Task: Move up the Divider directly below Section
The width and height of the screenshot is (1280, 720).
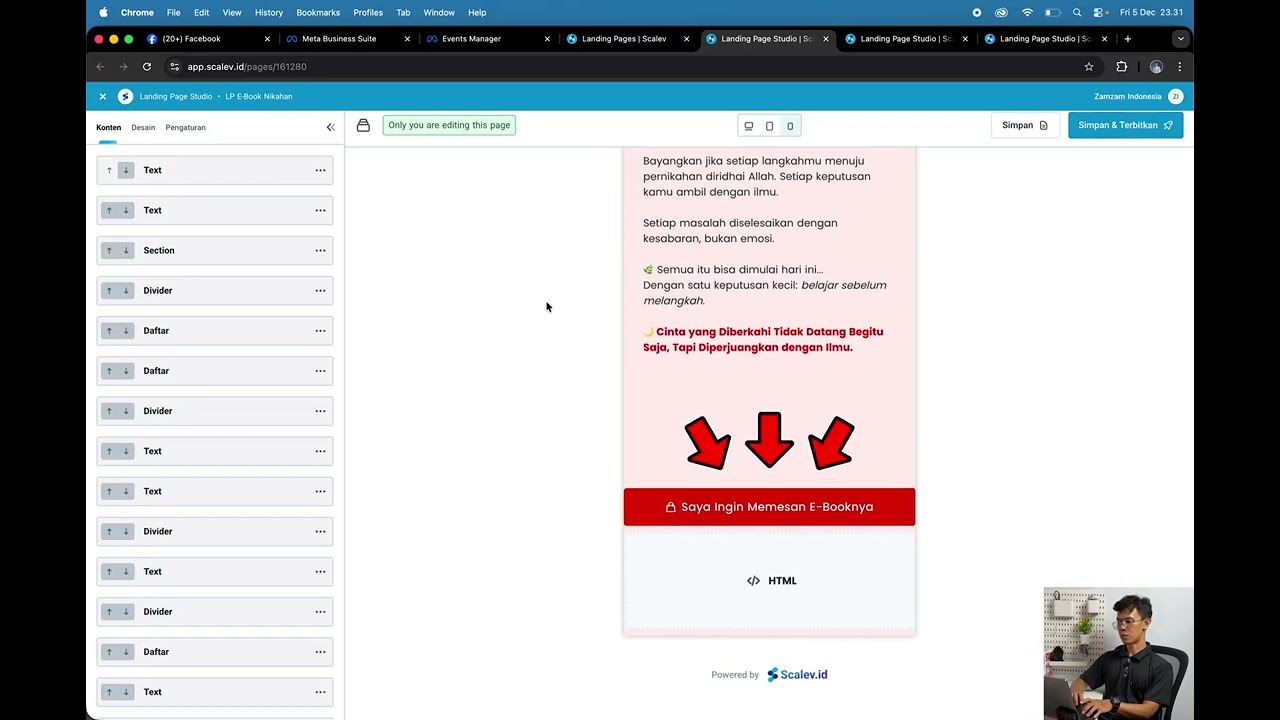Action: click(x=109, y=290)
